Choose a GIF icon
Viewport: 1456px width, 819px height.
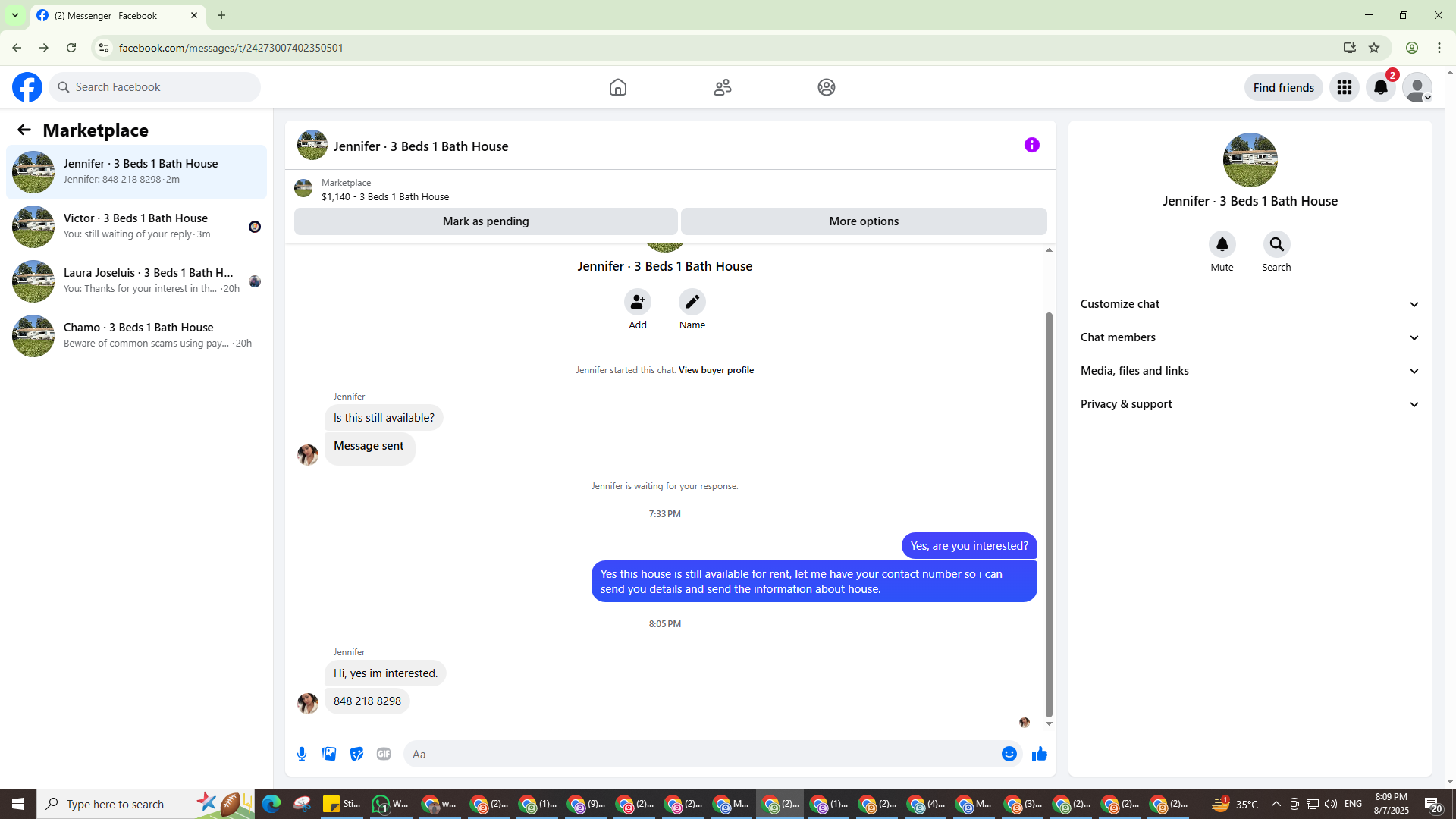pyautogui.click(x=384, y=754)
